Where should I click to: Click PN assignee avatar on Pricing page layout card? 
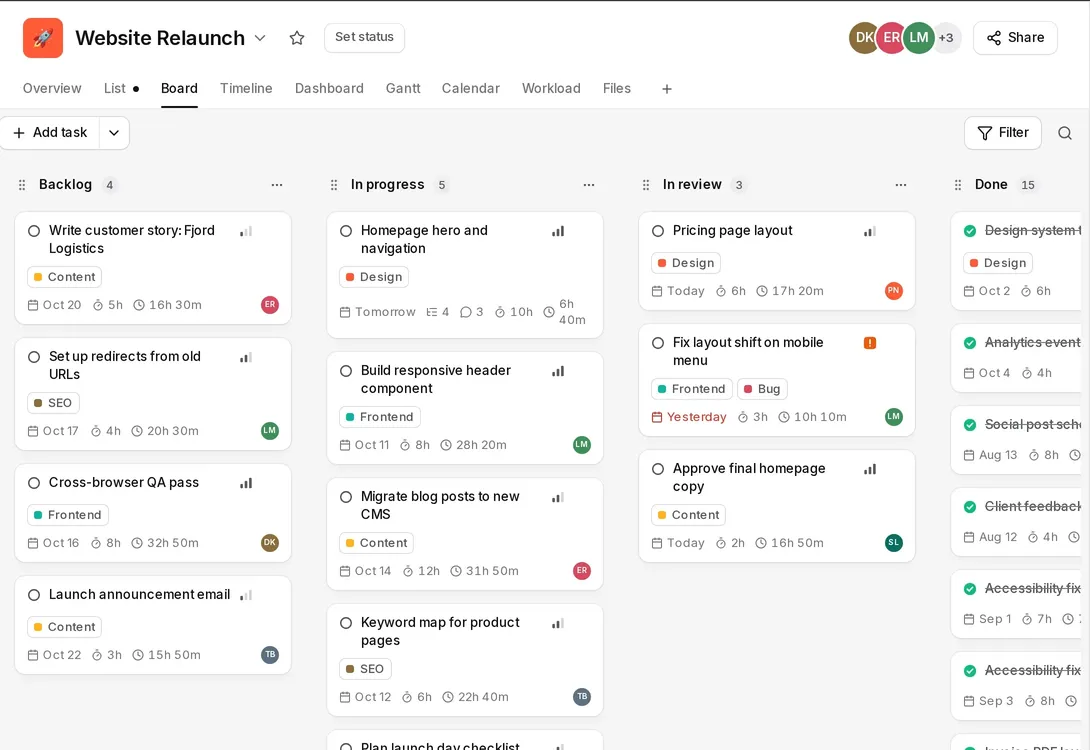(894, 291)
